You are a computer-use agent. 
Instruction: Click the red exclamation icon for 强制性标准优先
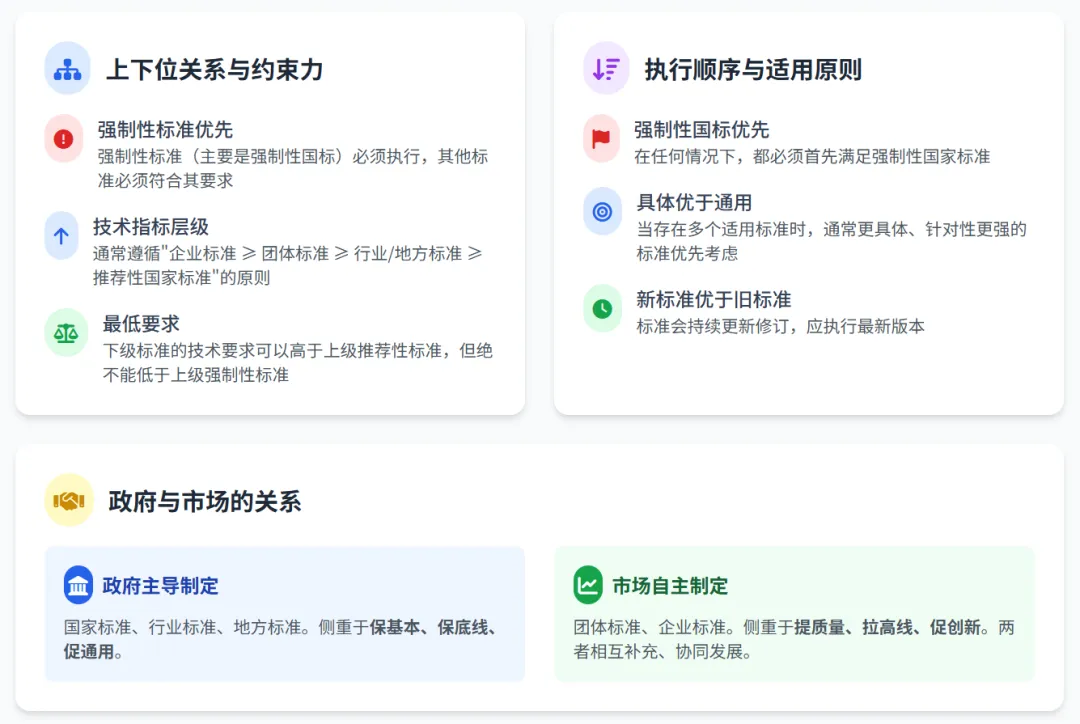pyautogui.click(x=64, y=138)
